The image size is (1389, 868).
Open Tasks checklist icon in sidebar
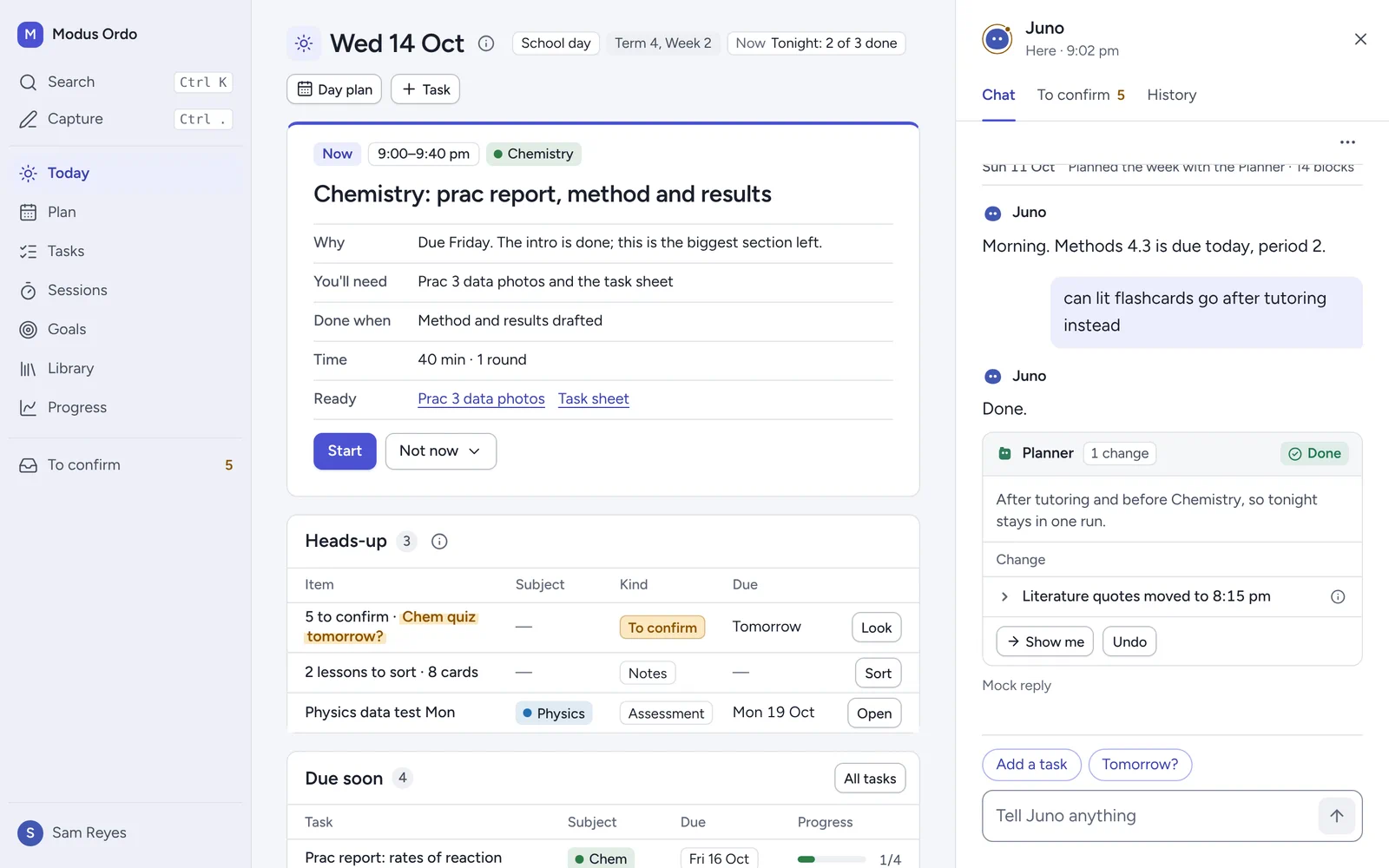pos(28,252)
